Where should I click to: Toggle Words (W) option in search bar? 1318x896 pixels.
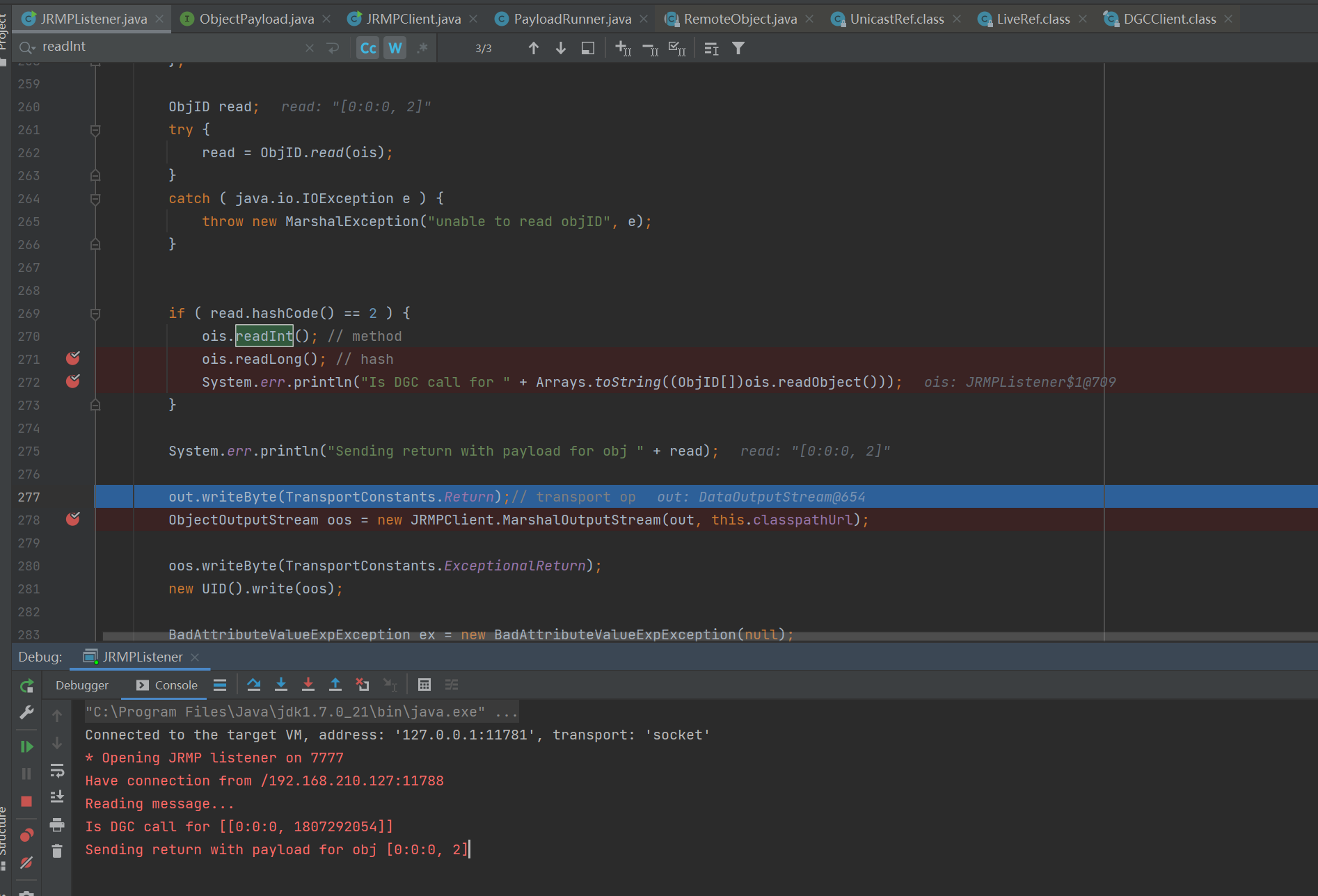[x=395, y=48]
